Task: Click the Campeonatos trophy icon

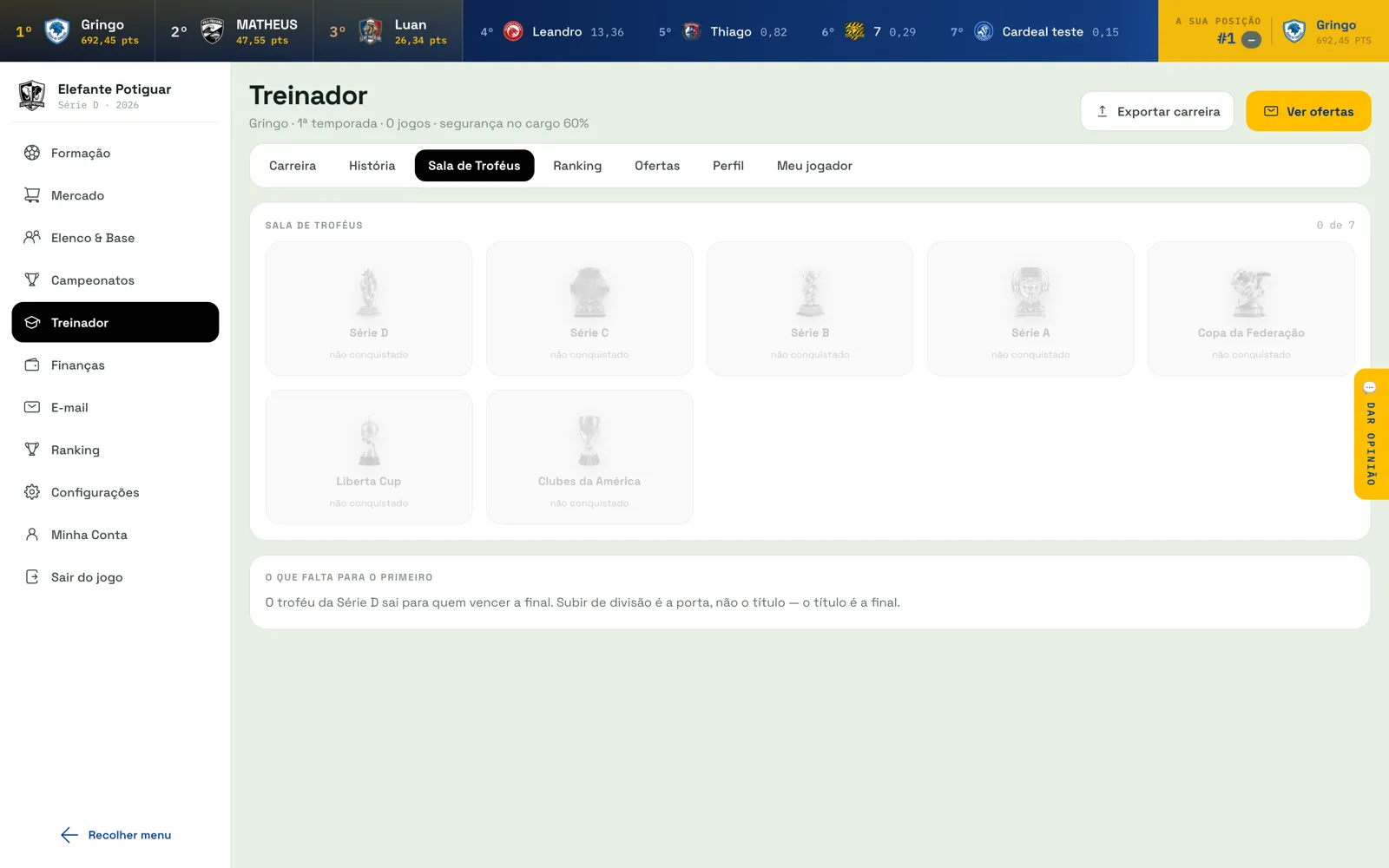Action: pos(32,279)
